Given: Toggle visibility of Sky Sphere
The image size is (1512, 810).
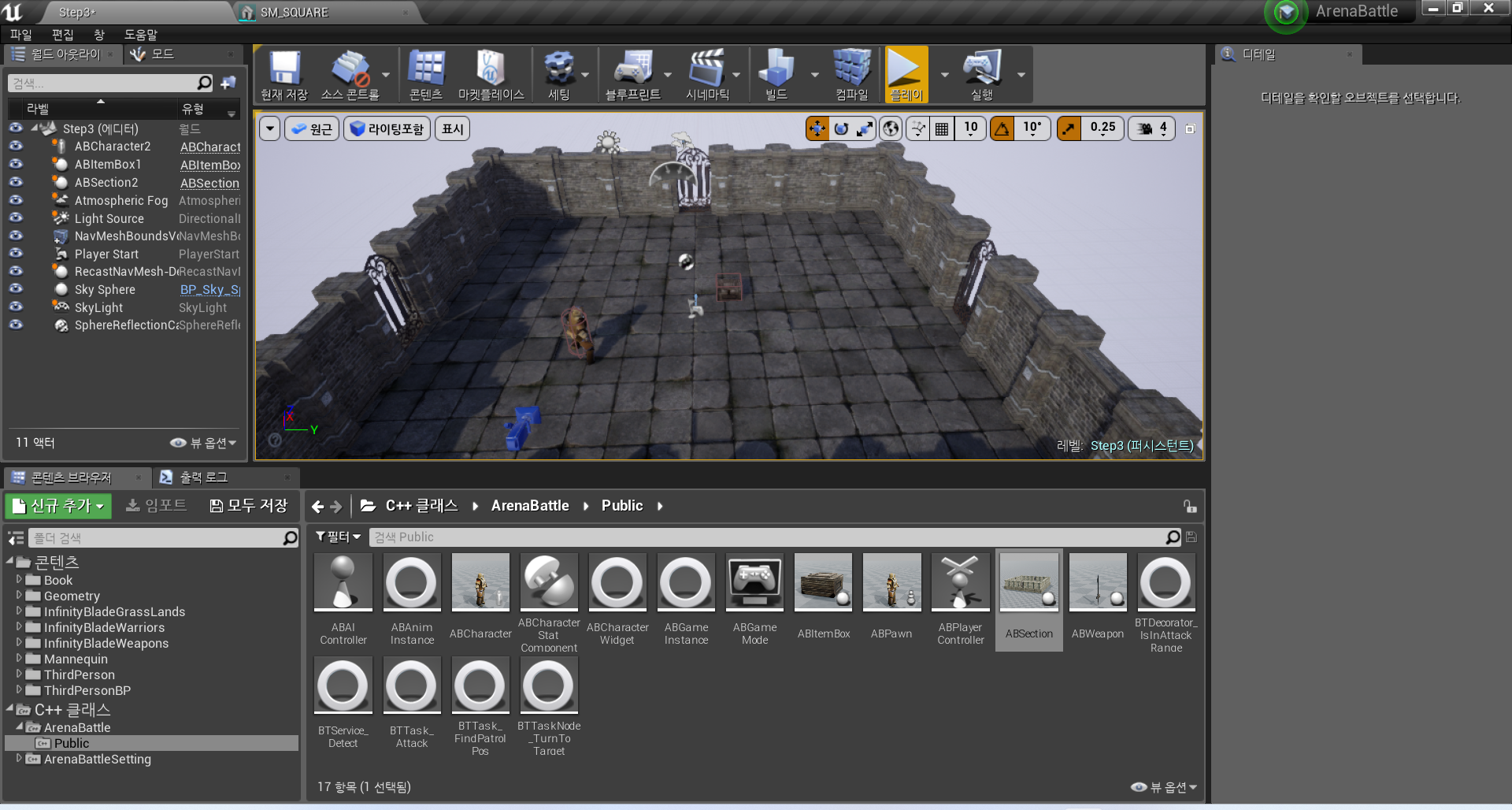Looking at the screenshot, I should click(x=16, y=288).
